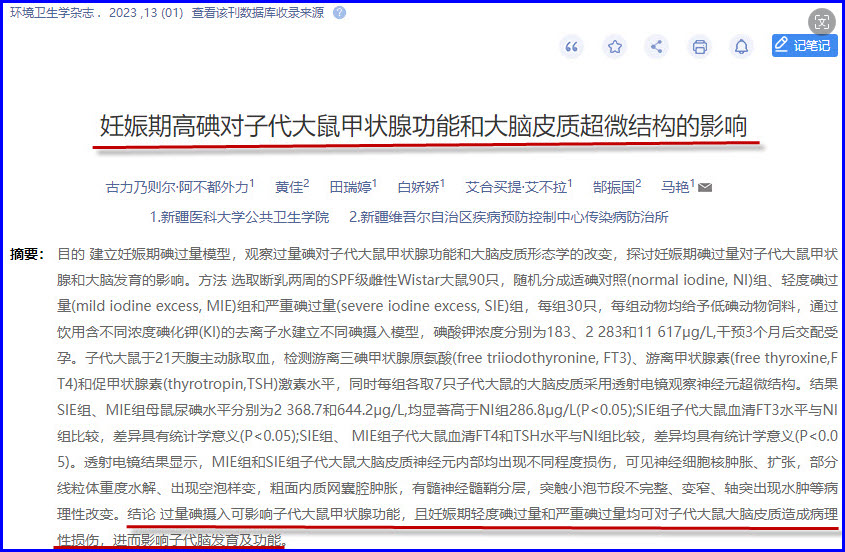Viewport: 845px width, 552px height.
Task: Click the screenshot capture icon at top right
Action: tap(821, 20)
